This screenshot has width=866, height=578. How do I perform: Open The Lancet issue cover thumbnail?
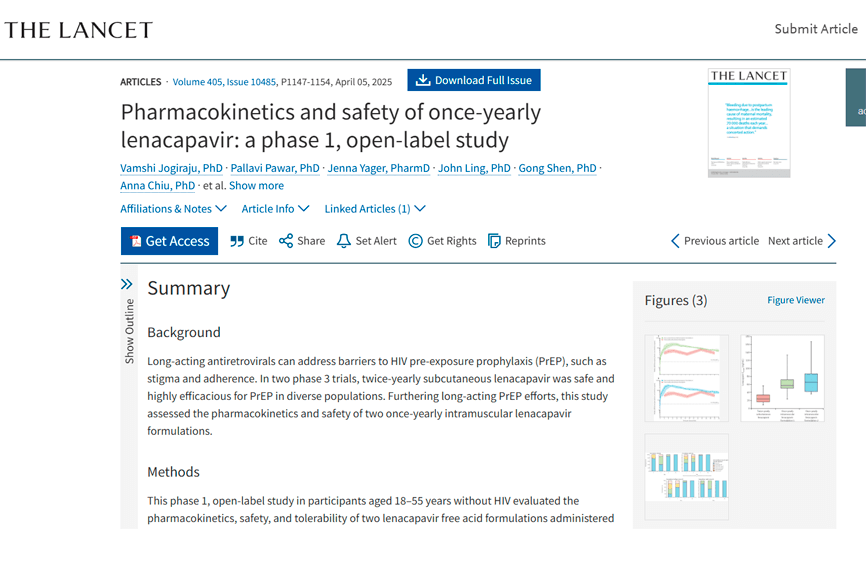749,123
